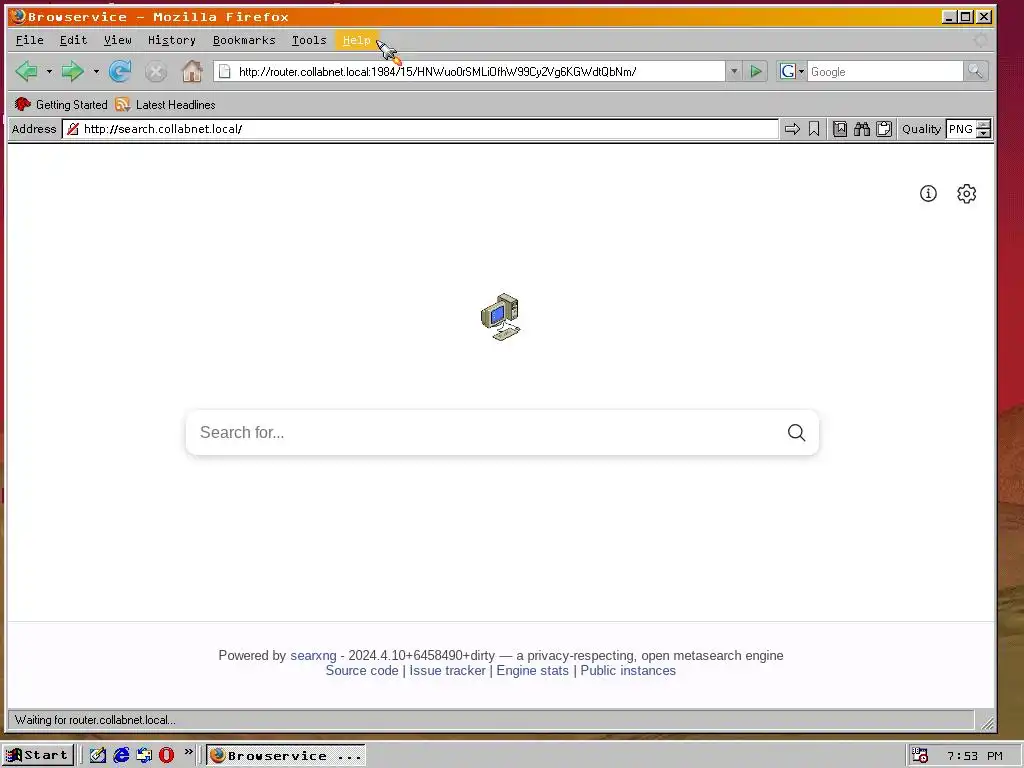Reload the page with the blue Reload button

tap(120, 71)
